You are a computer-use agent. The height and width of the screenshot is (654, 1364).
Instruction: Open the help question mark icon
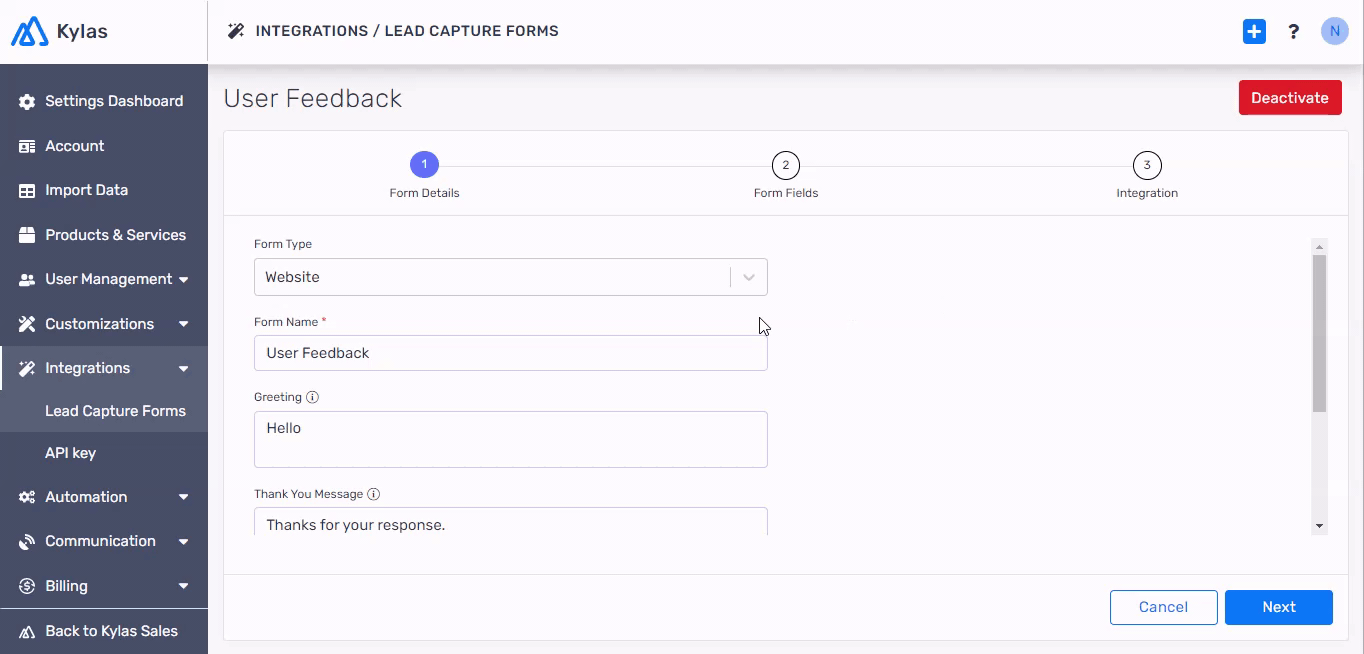pos(1293,32)
